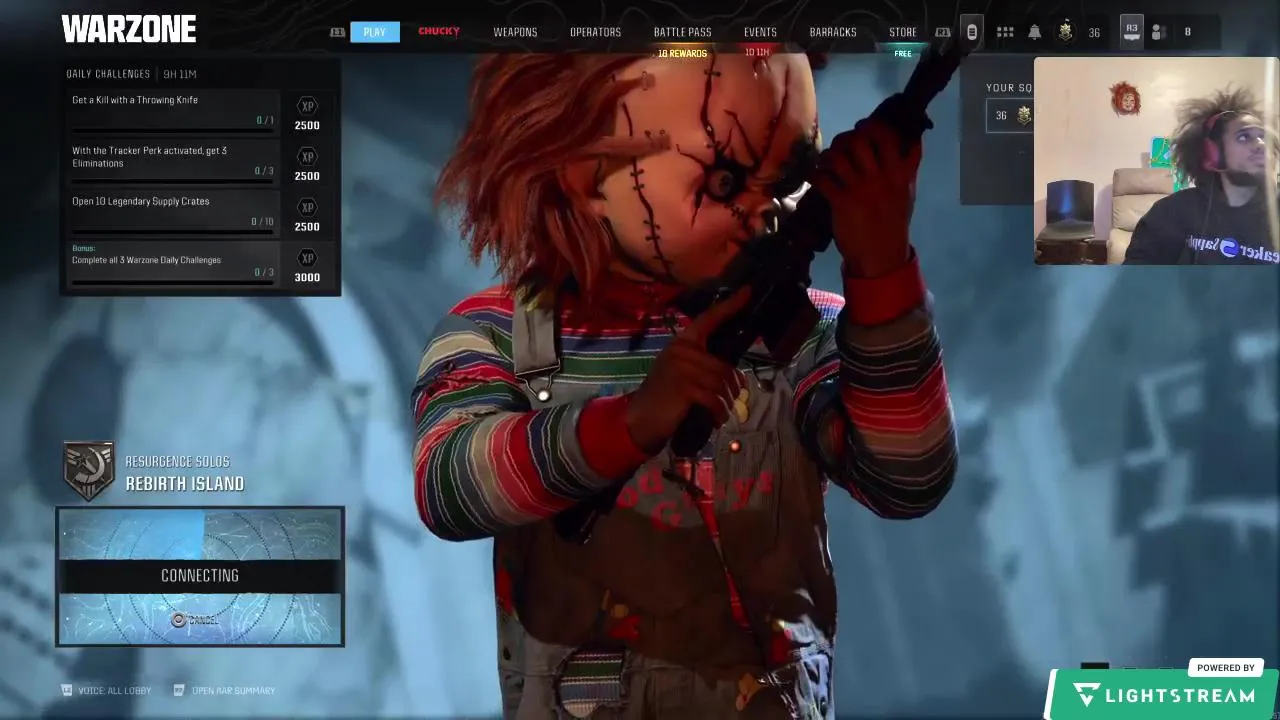Click the REBIRTH ISLAND title
1280x720 pixels.
(x=185, y=484)
